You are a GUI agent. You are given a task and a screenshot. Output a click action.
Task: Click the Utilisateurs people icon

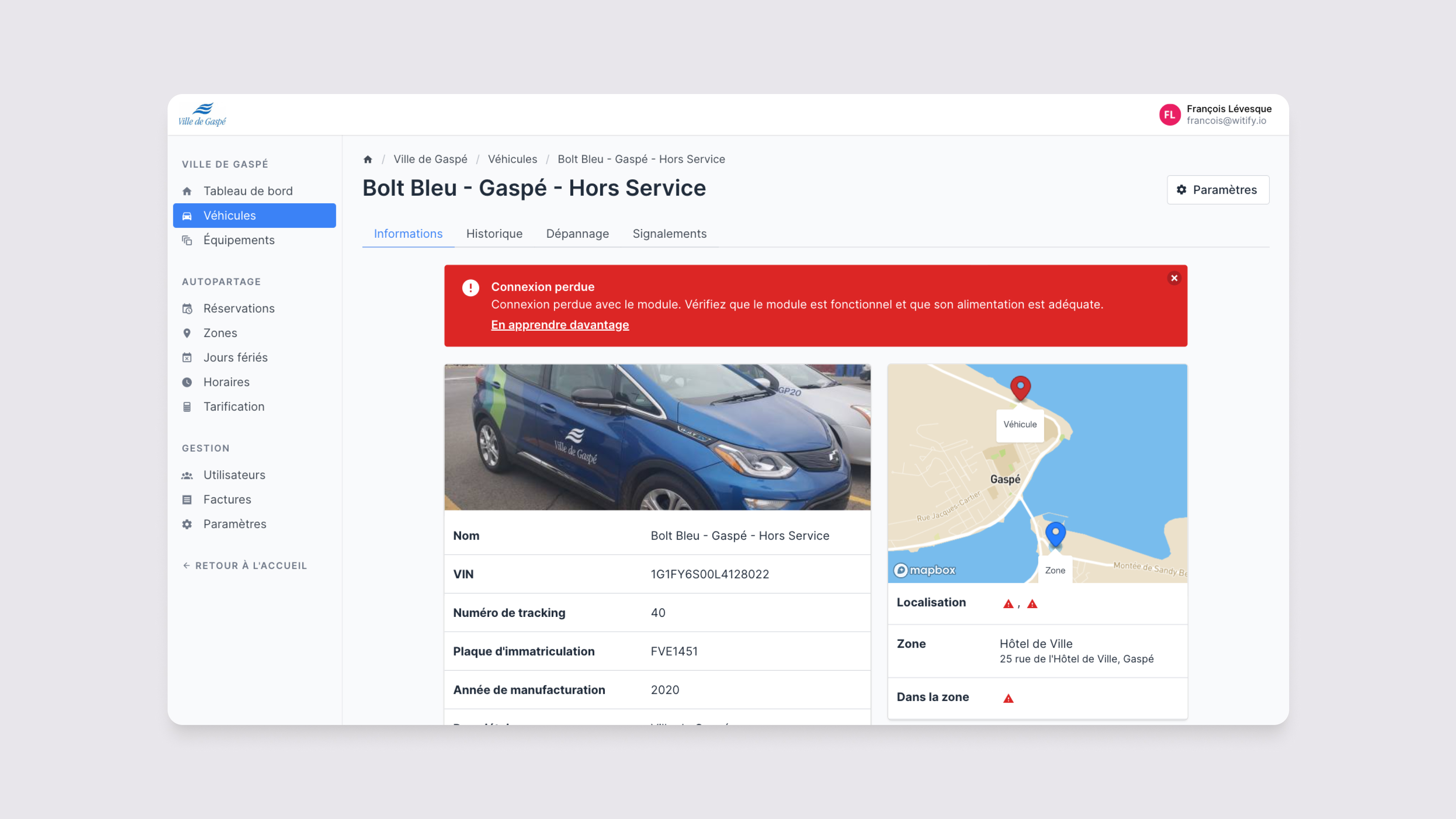pos(187,475)
